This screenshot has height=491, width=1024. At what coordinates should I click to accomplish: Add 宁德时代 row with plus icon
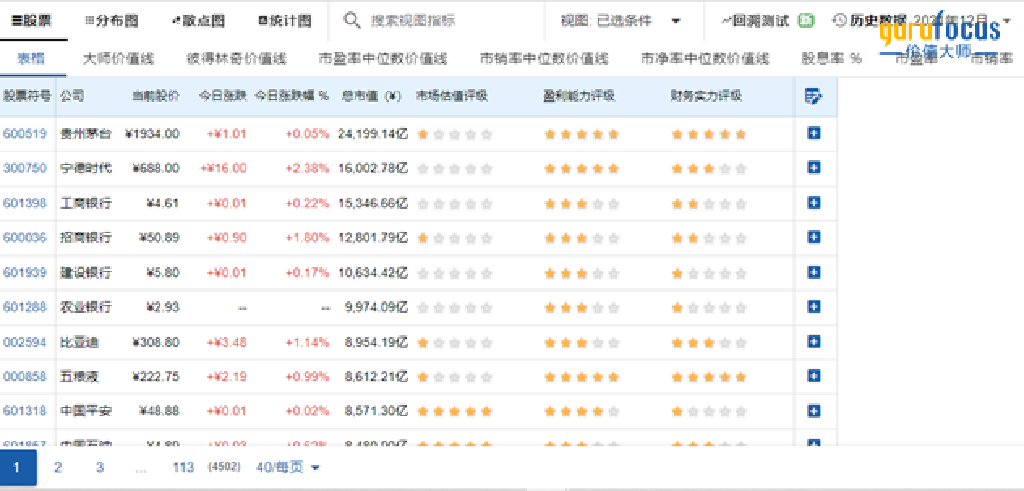(814, 168)
